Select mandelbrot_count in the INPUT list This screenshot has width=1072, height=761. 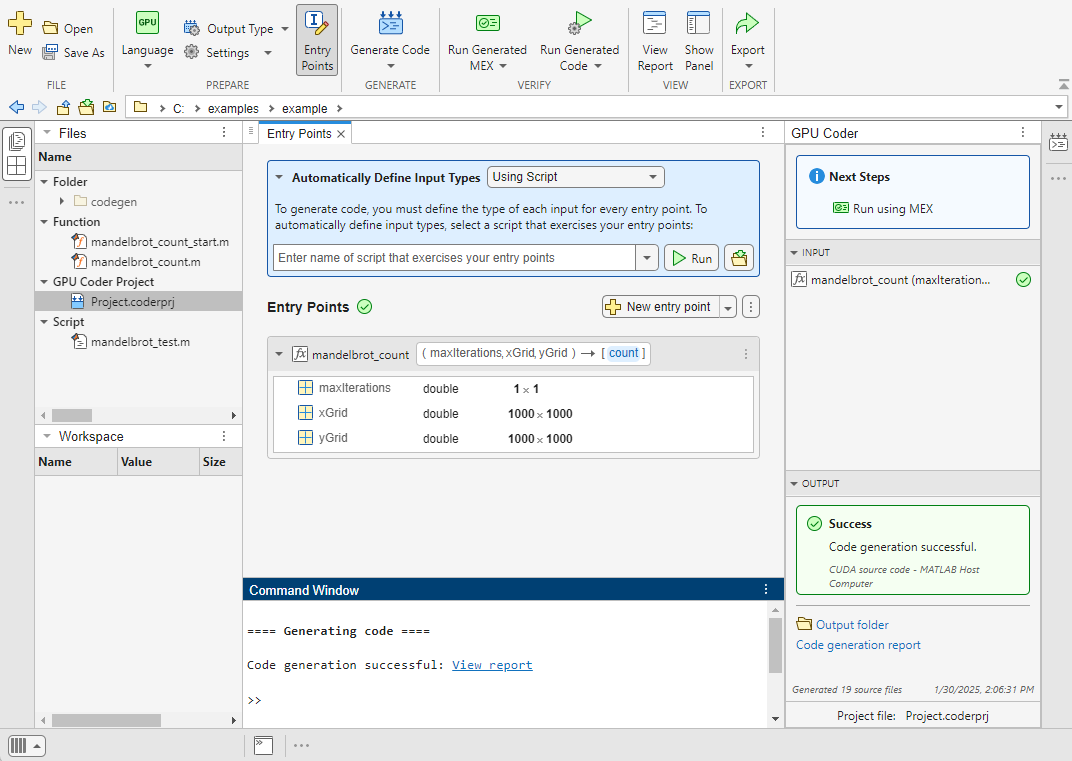tap(912, 280)
